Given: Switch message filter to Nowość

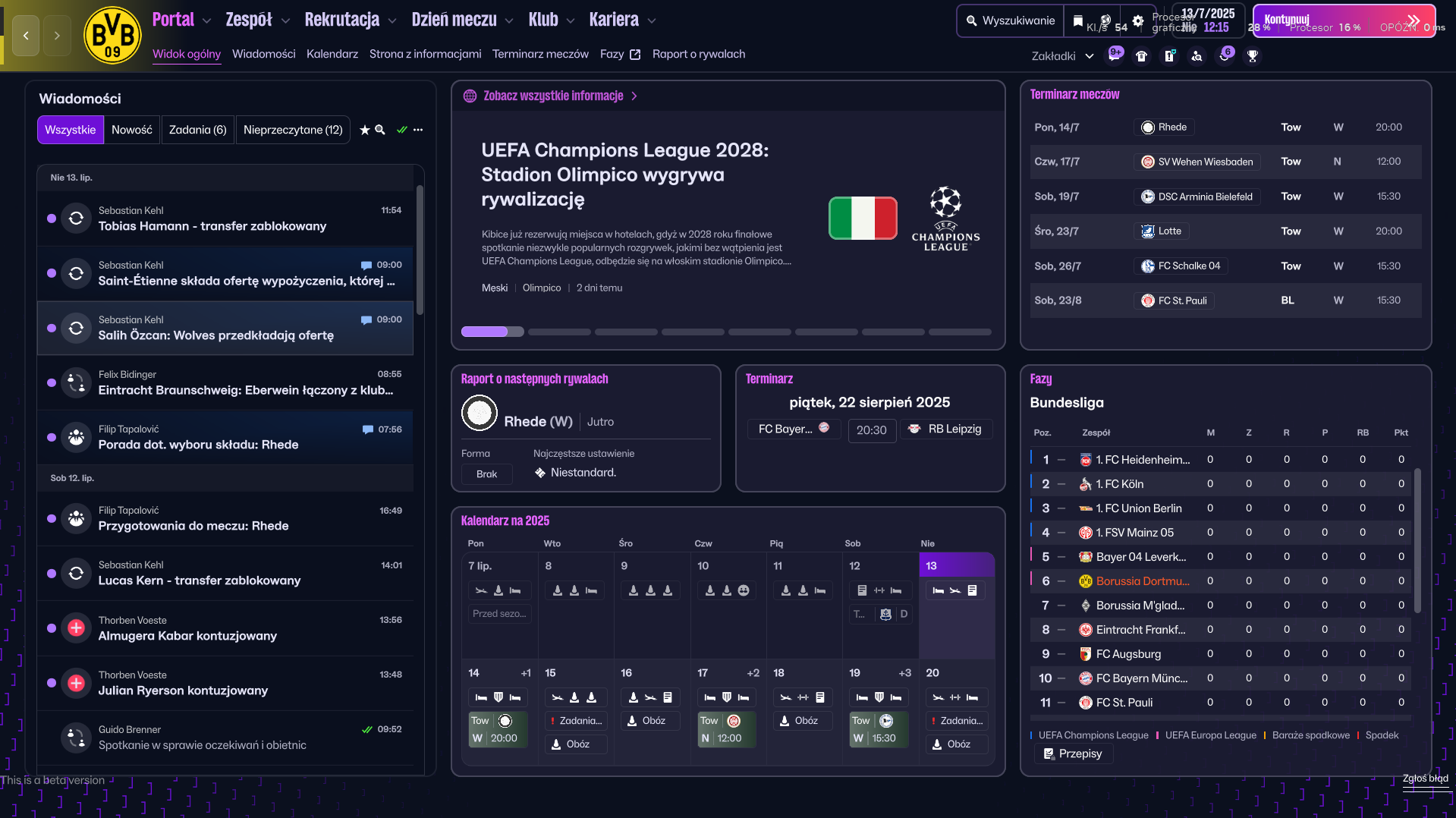Looking at the screenshot, I should point(132,130).
